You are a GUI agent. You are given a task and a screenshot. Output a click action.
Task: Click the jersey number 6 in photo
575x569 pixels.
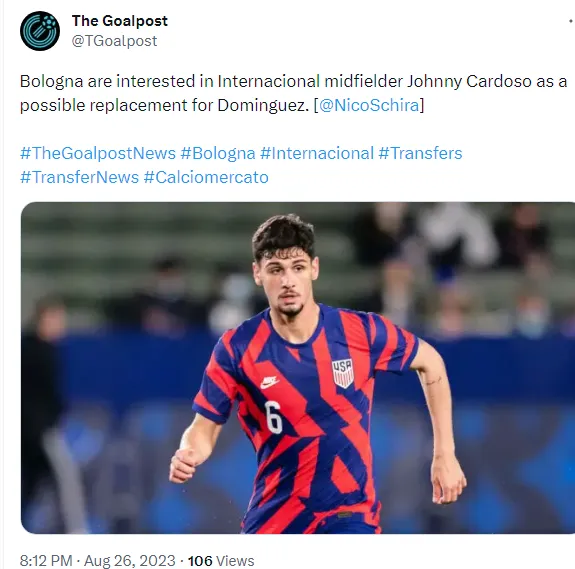tap(274, 417)
